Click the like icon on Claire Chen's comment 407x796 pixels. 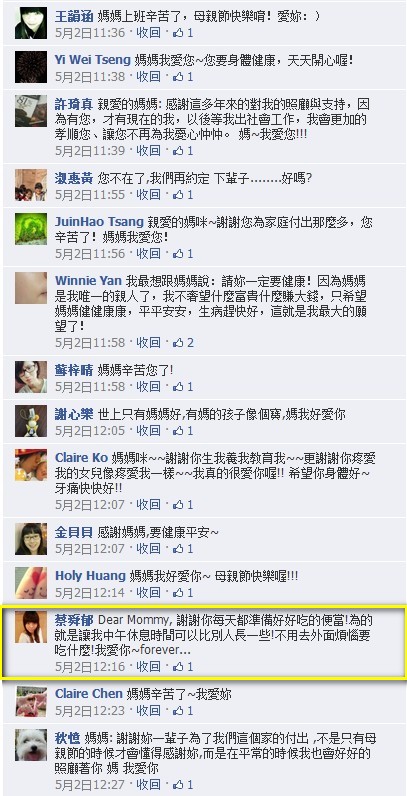[x=178, y=710]
